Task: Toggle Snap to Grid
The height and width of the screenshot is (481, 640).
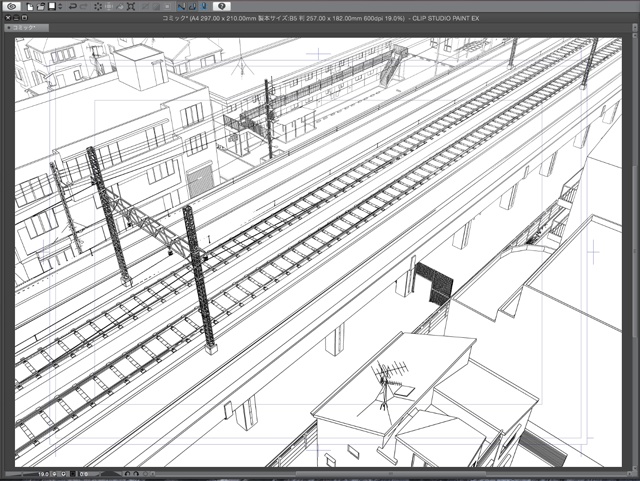Action: coord(204,6)
